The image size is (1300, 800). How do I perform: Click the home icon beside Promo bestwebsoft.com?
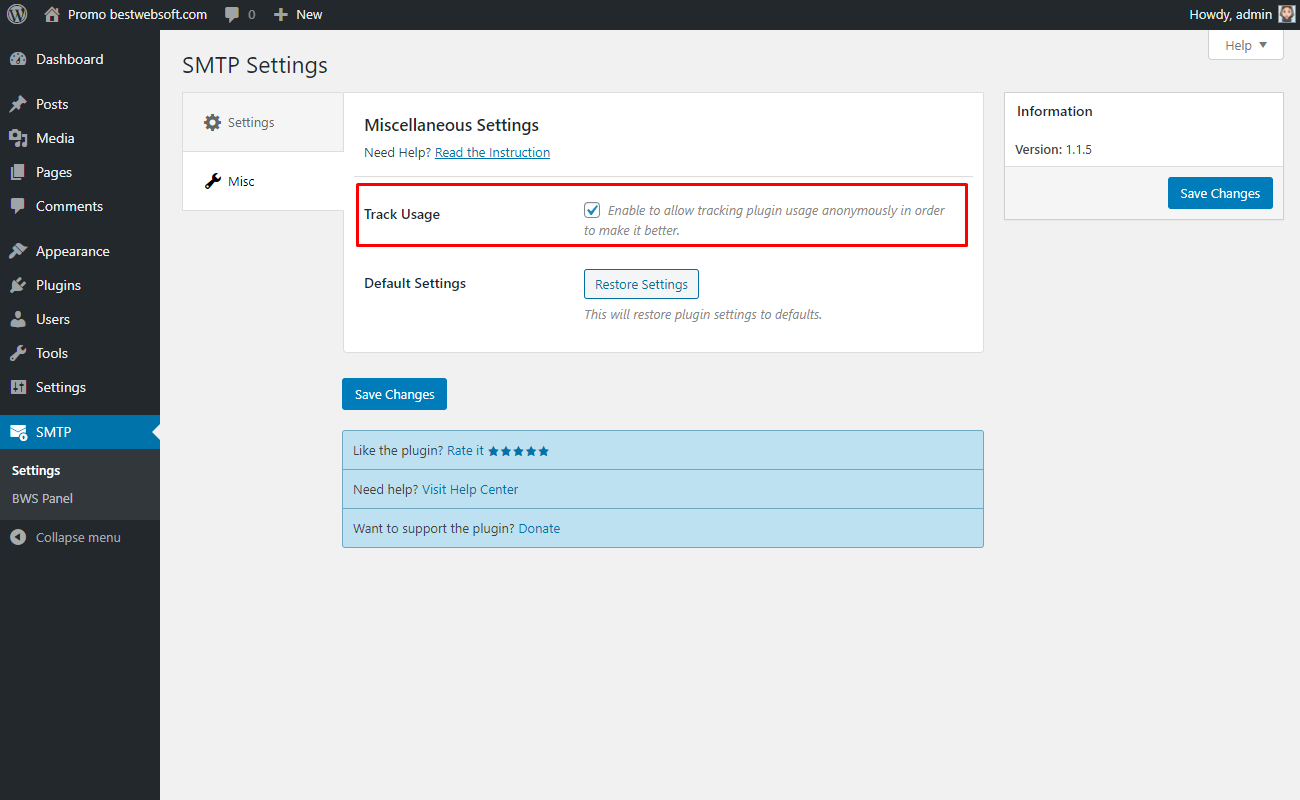[52, 14]
